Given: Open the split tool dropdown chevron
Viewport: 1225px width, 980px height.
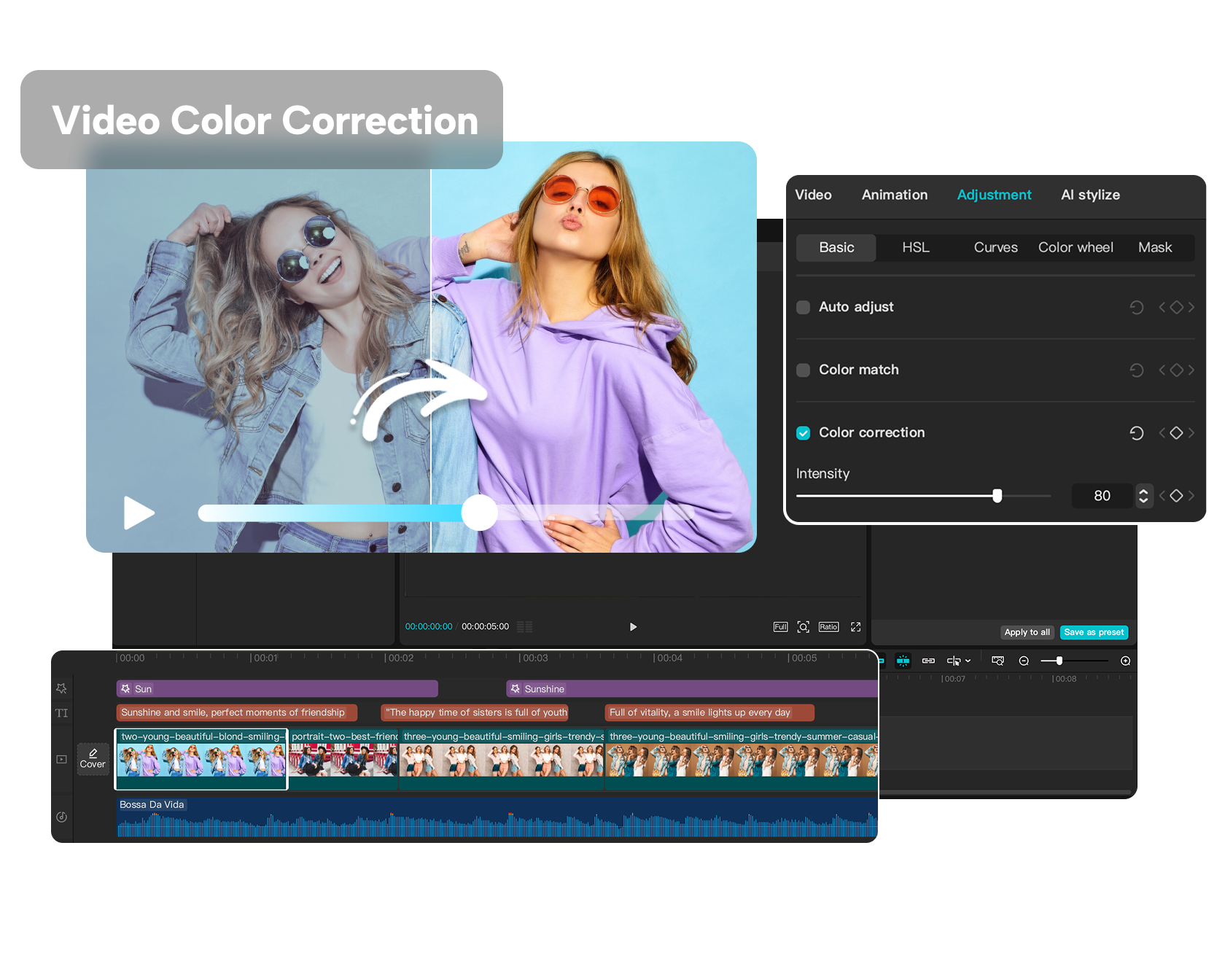Looking at the screenshot, I should click(x=968, y=661).
